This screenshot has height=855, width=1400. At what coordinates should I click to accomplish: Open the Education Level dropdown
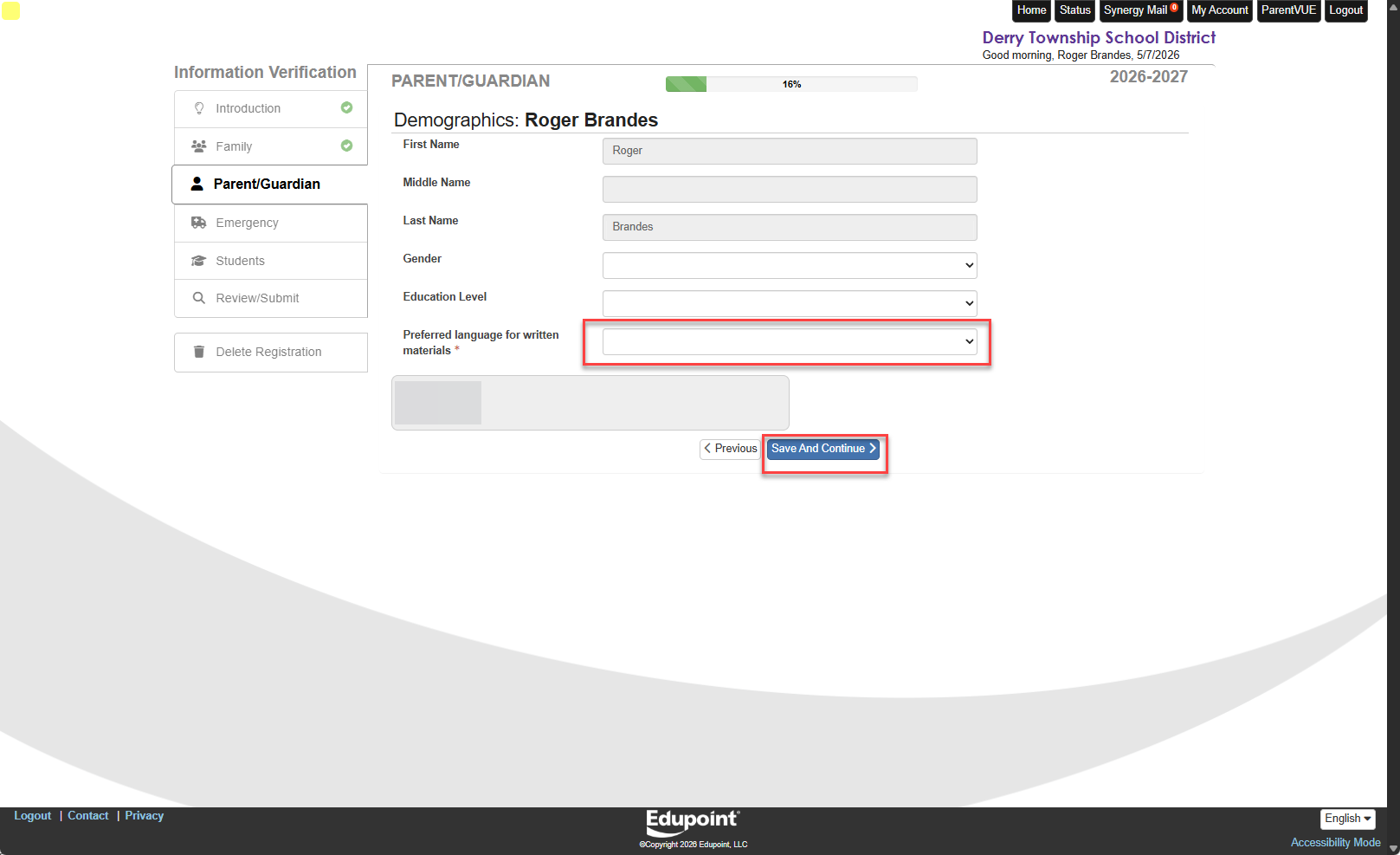(x=790, y=303)
